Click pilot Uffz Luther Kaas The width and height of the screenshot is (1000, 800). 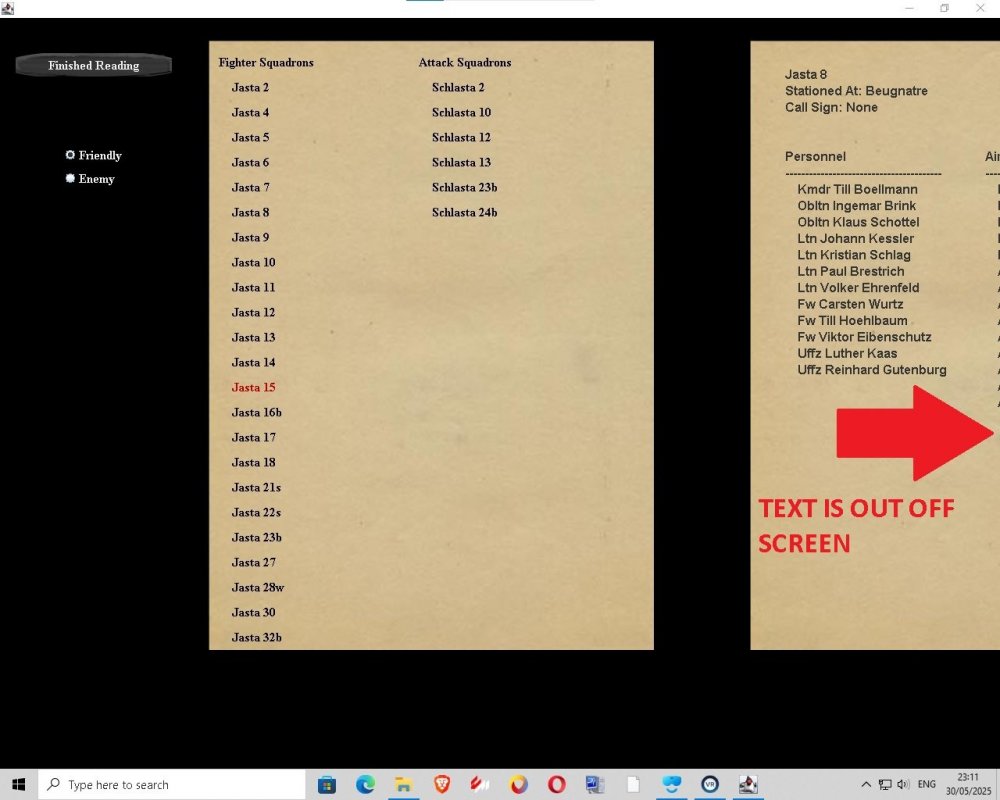pyautogui.click(x=847, y=353)
